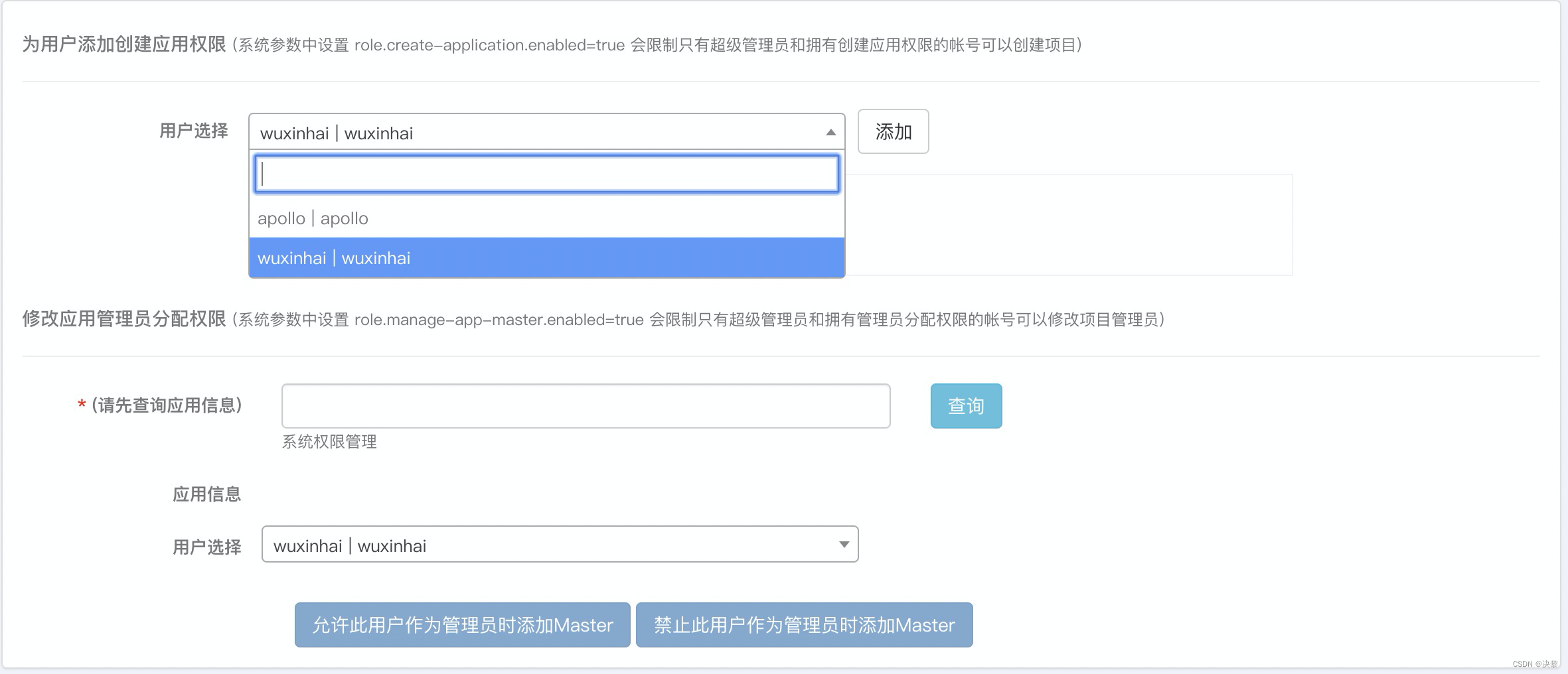The width and height of the screenshot is (1568, 674).
Task: Click the 添加 button to add permission
Action: point(892,131)
